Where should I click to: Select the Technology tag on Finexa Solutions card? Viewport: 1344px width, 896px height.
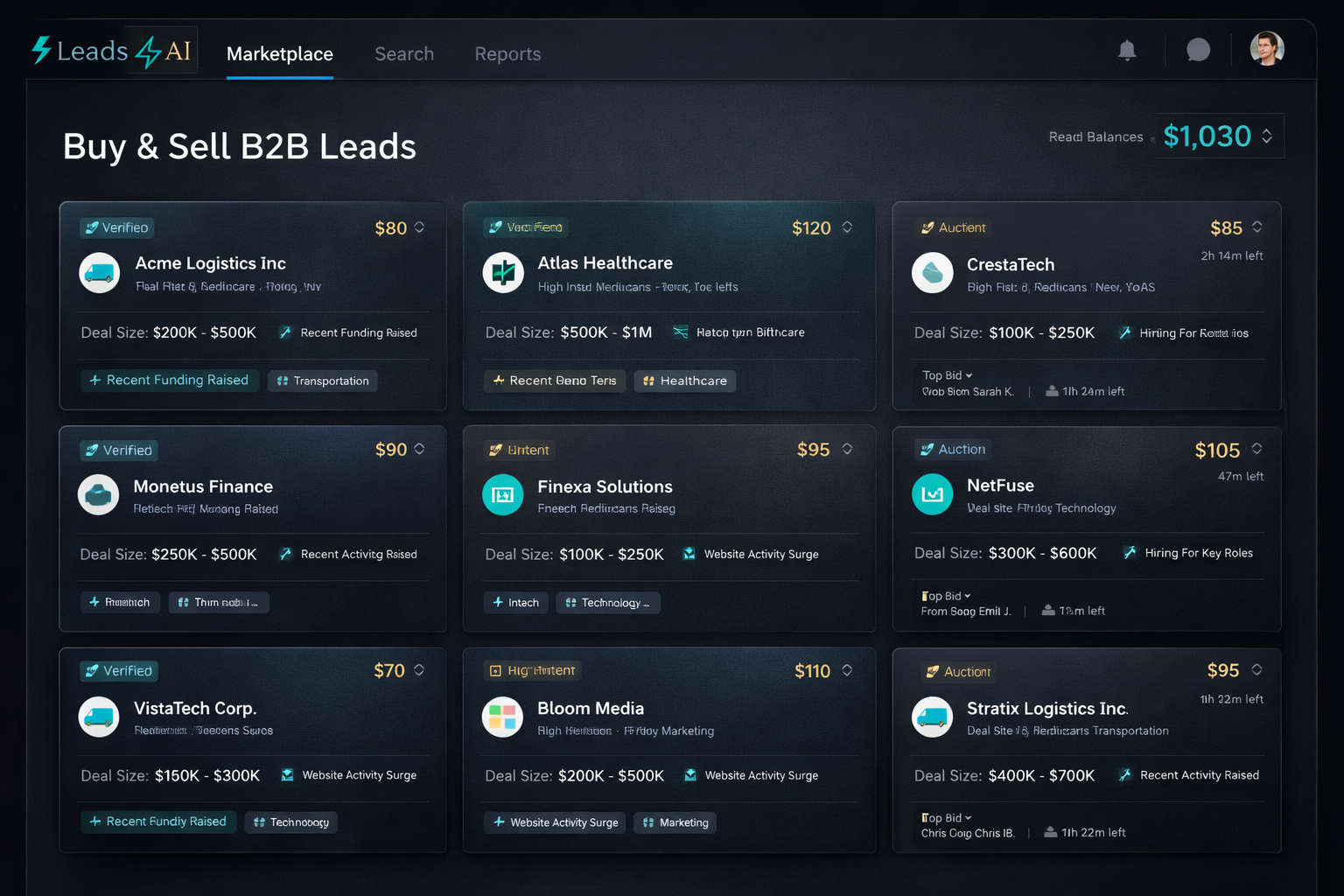coord(608,603)
